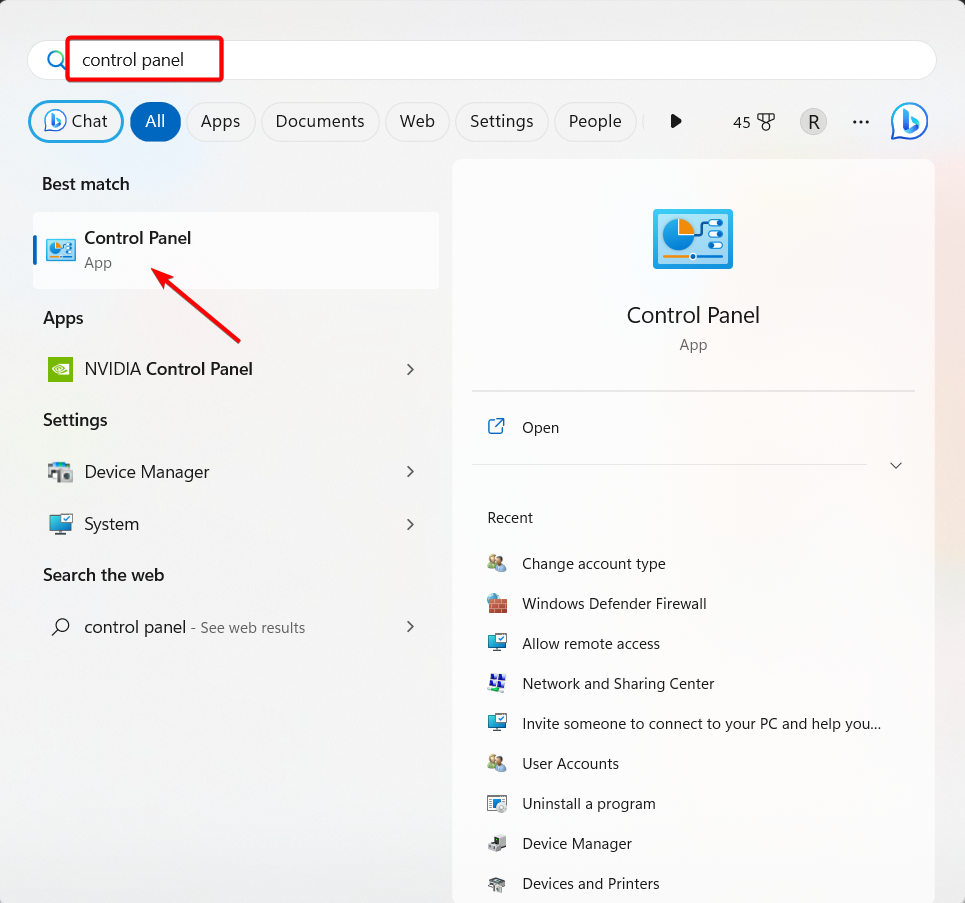Click the recent Device Manager icon
This screenshot has width=965, height=903.
pyautogui.click(x=497, y=843)
